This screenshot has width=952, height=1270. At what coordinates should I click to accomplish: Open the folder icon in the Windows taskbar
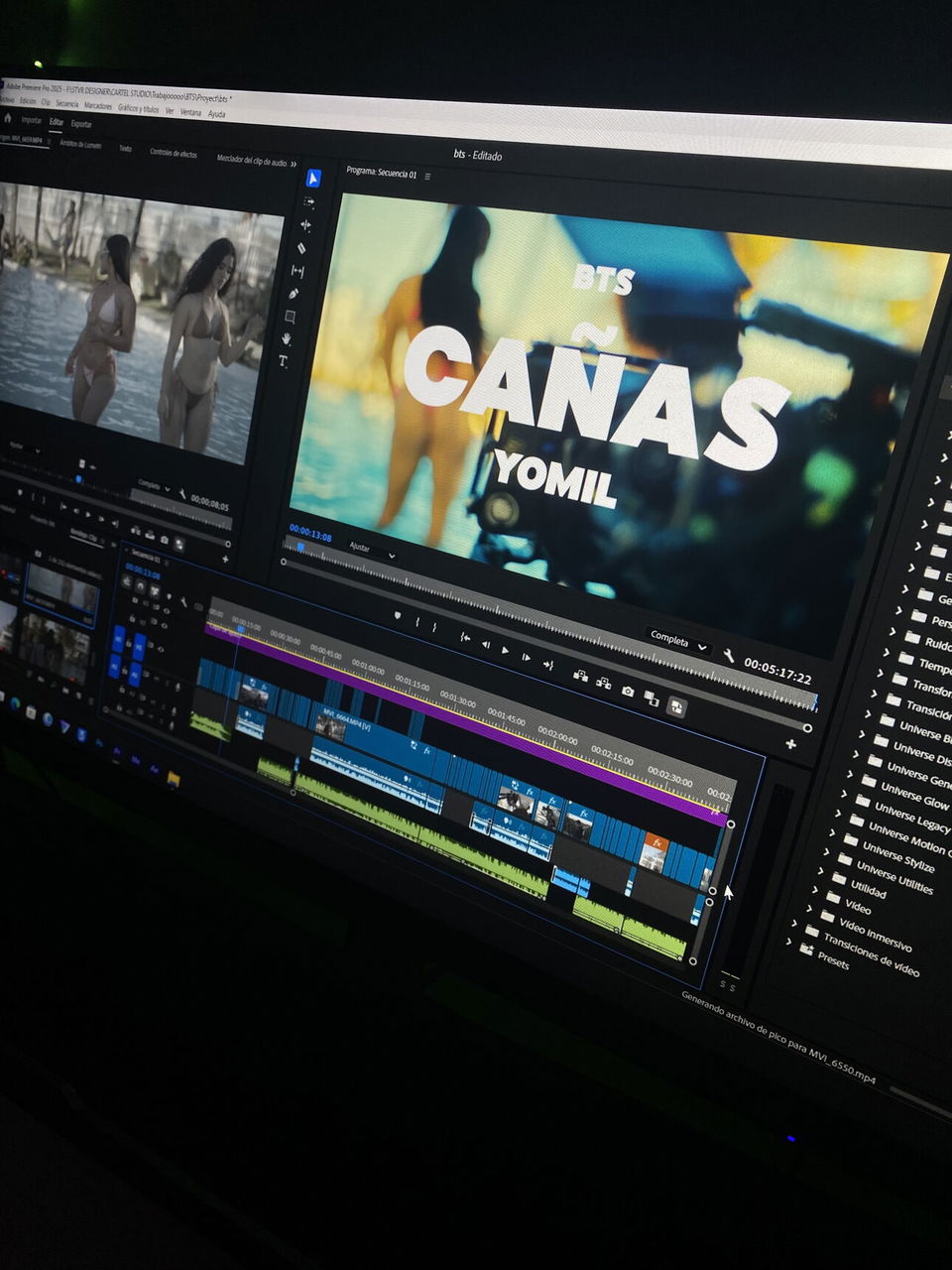[173, 779]
